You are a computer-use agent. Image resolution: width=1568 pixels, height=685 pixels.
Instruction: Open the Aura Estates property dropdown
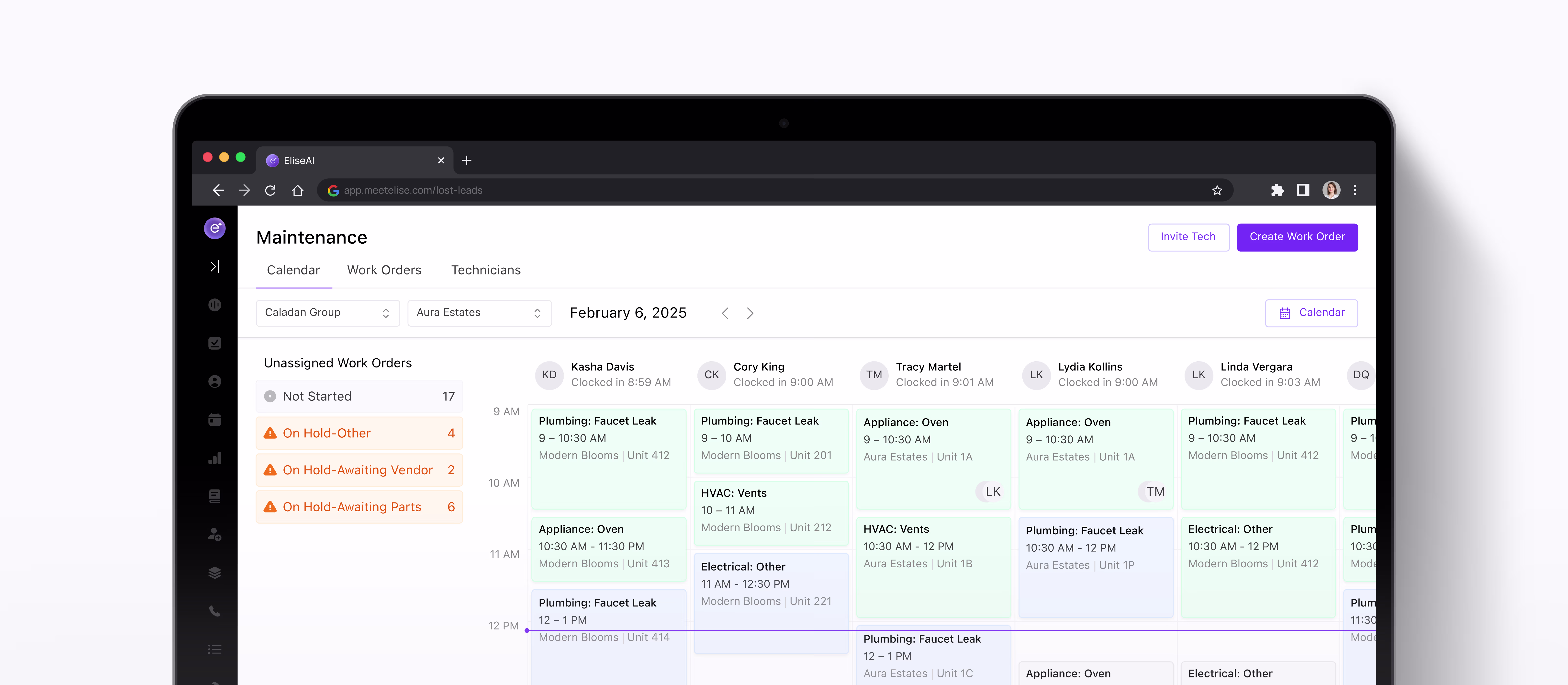pyautogui.click(x=479, y=313)
